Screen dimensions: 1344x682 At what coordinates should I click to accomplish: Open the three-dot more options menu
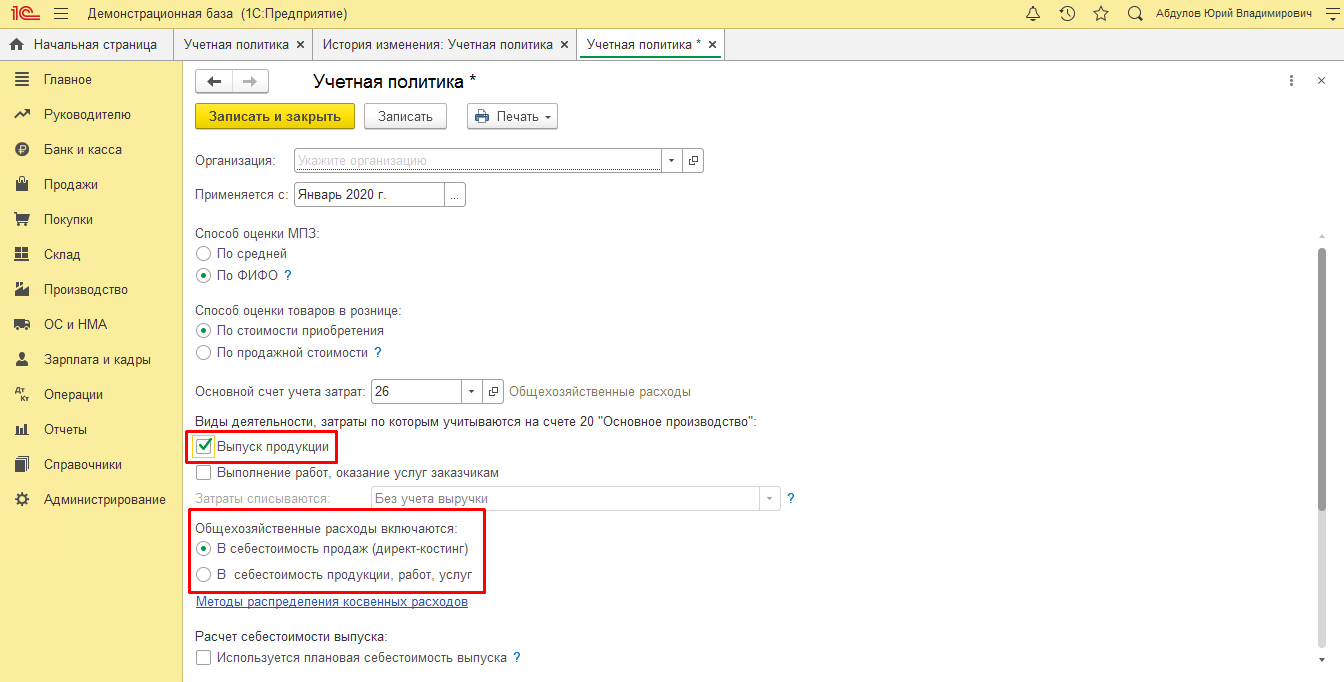(1292, 81)
